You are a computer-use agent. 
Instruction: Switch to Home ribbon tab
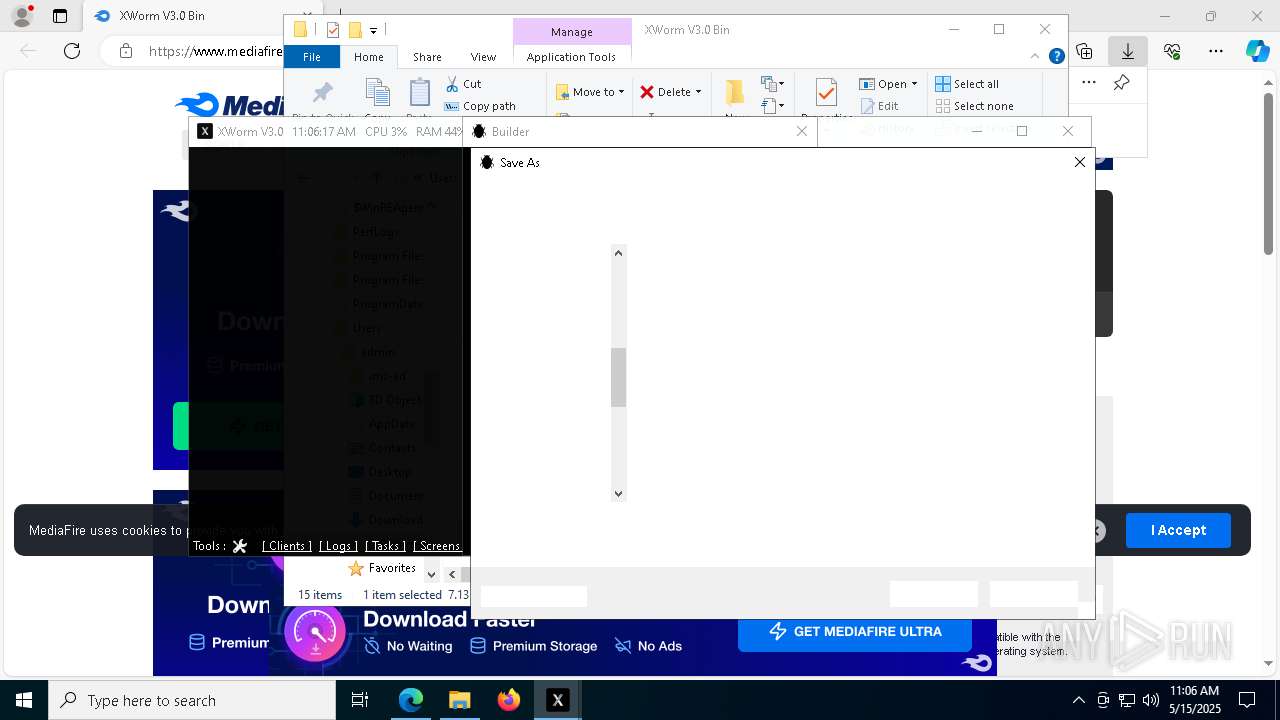[369, 57]
